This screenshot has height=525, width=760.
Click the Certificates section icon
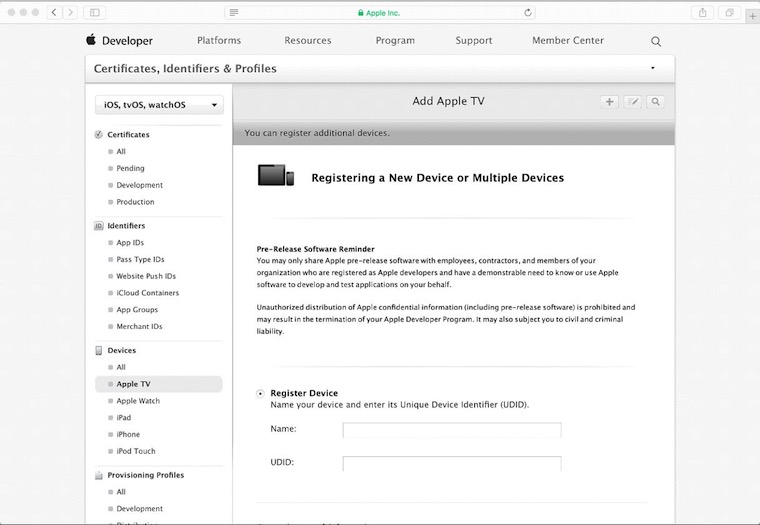[98, 135]
